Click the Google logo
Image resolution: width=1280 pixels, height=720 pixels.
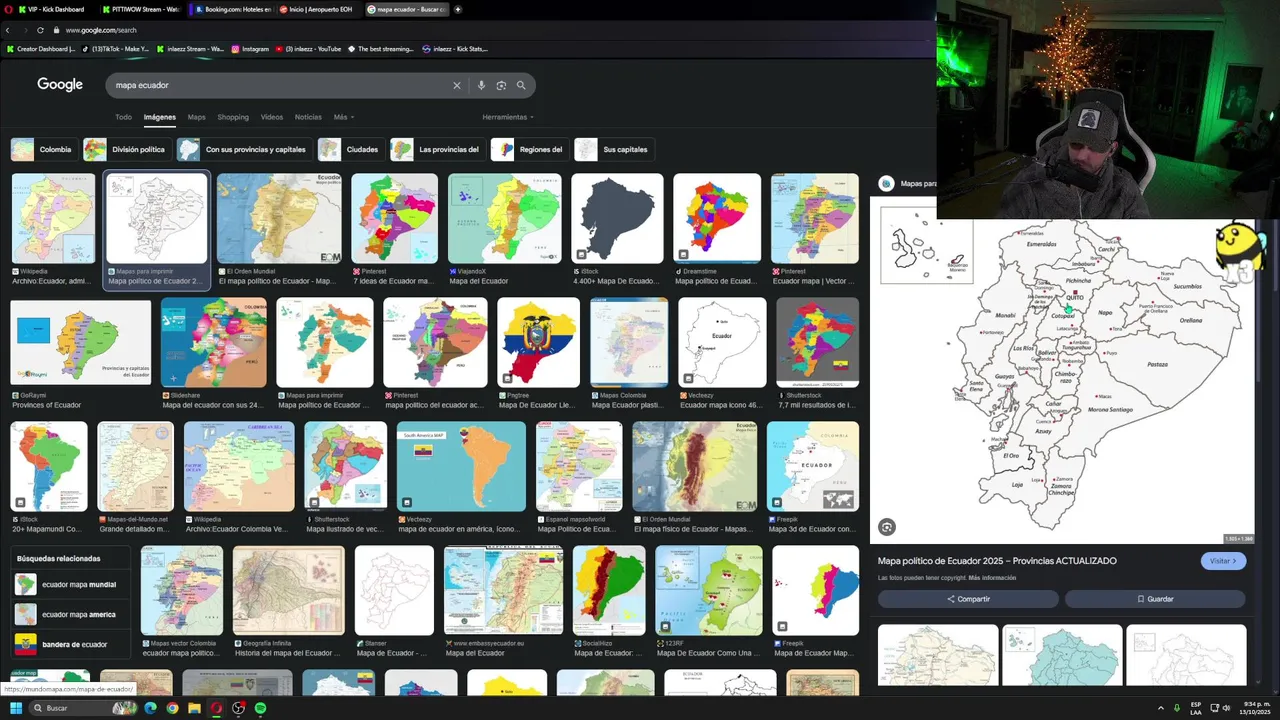[x=60, y=85]
